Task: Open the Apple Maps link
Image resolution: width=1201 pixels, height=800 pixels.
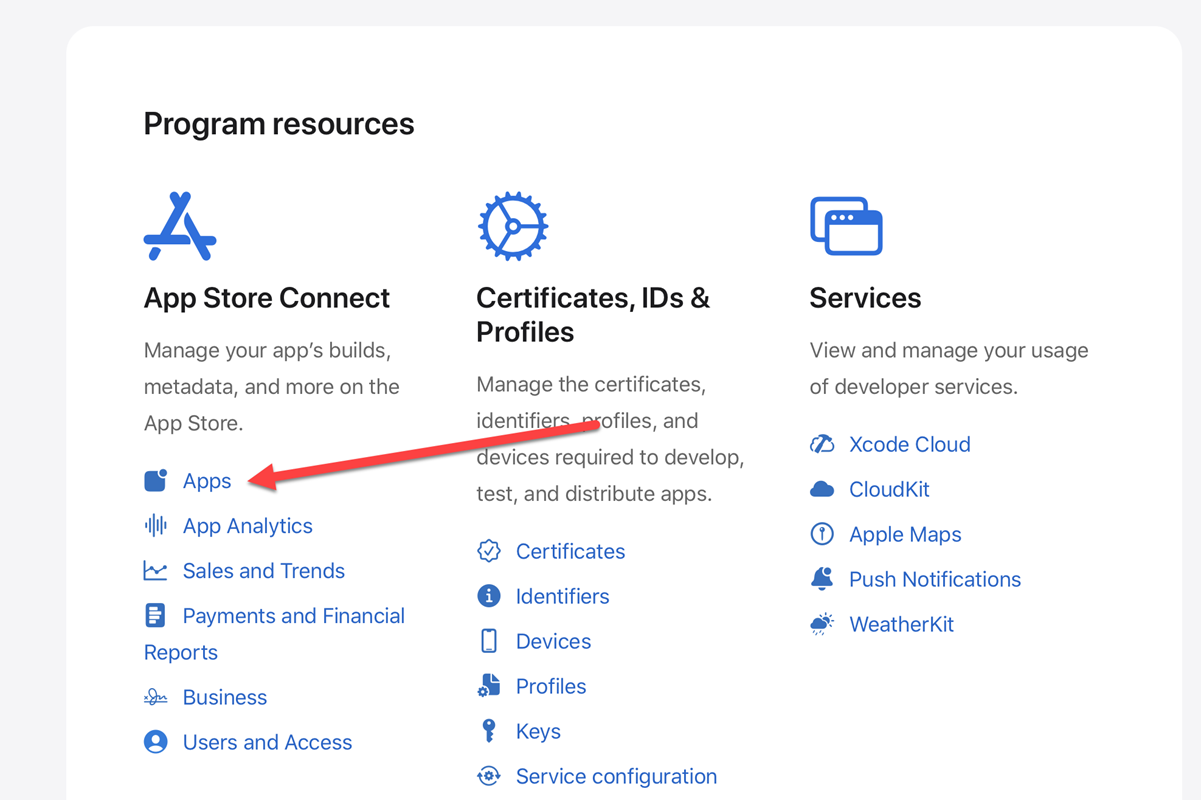Action: [x=906, y=534]
